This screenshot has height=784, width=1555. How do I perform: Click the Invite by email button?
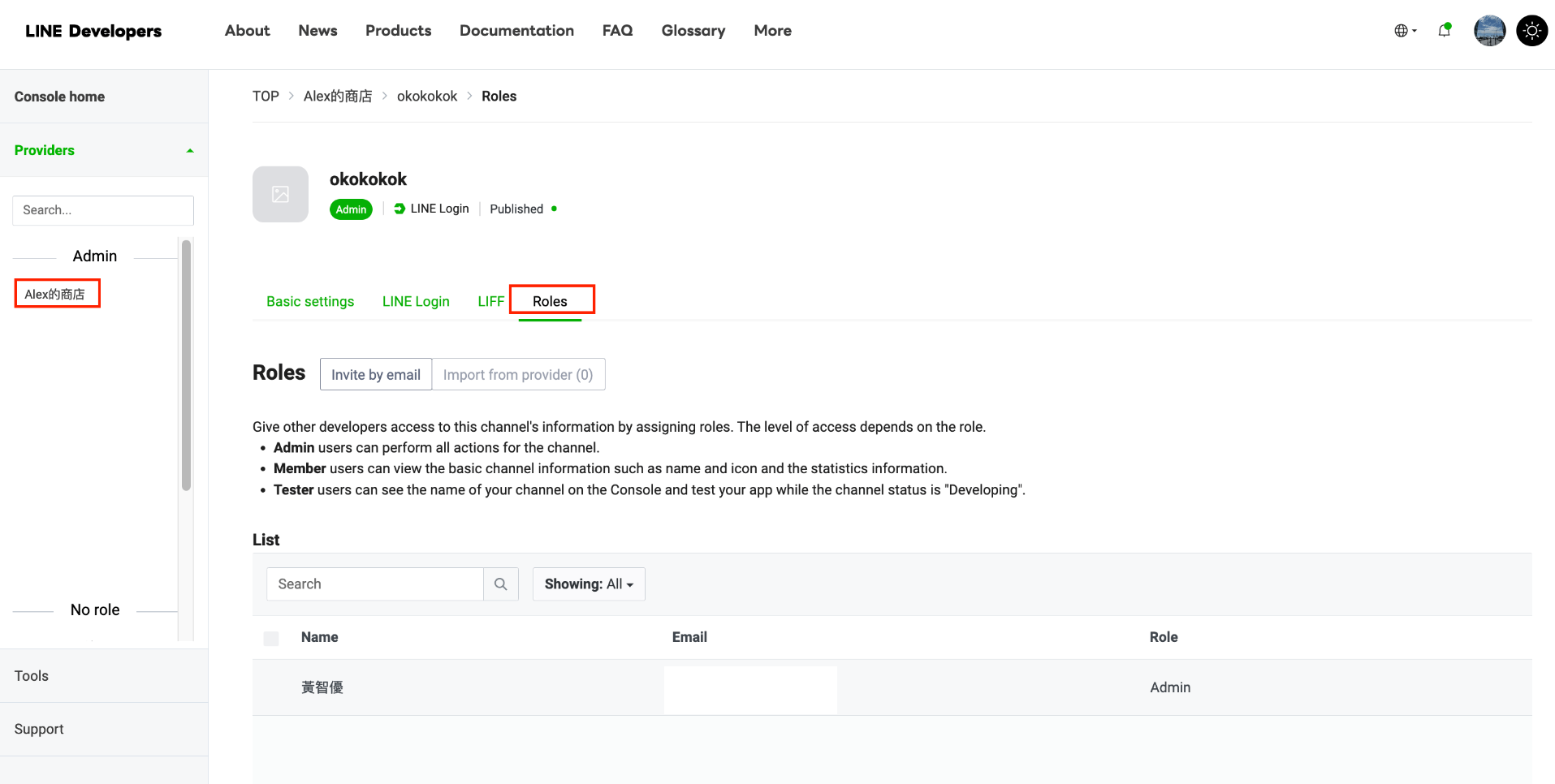click(x=376, y=374)
